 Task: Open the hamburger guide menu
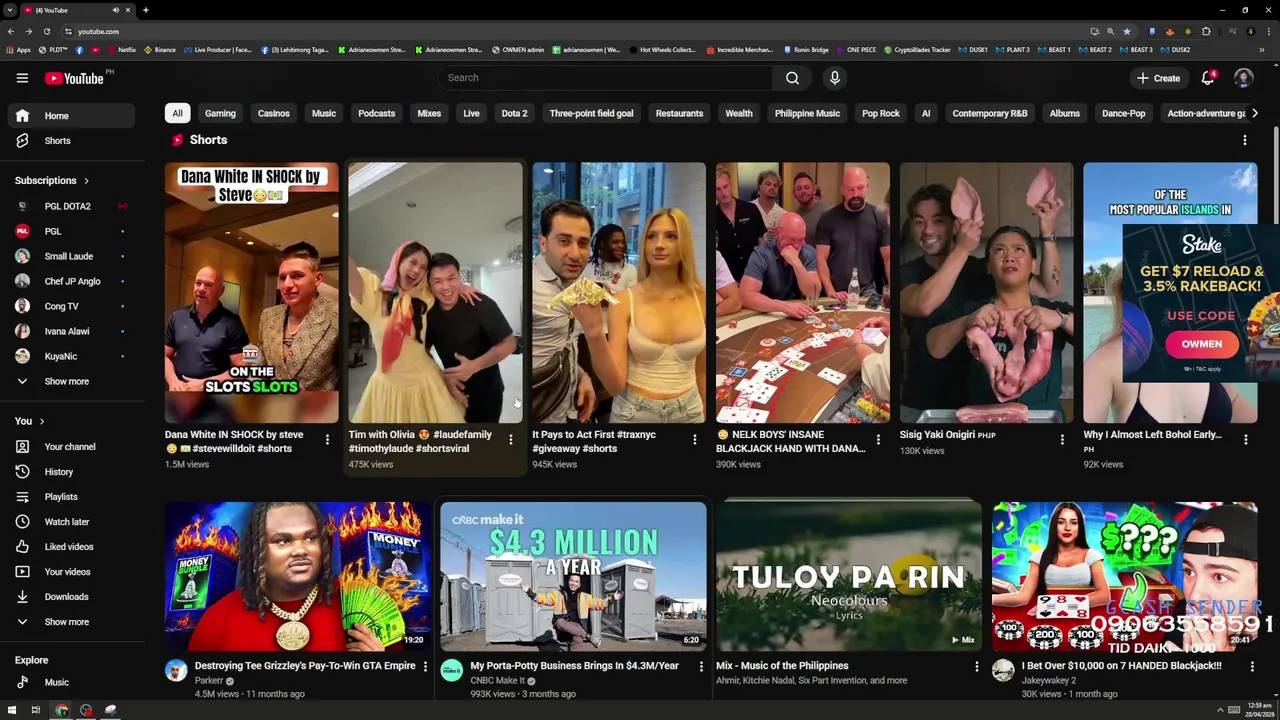click(22, 78)
